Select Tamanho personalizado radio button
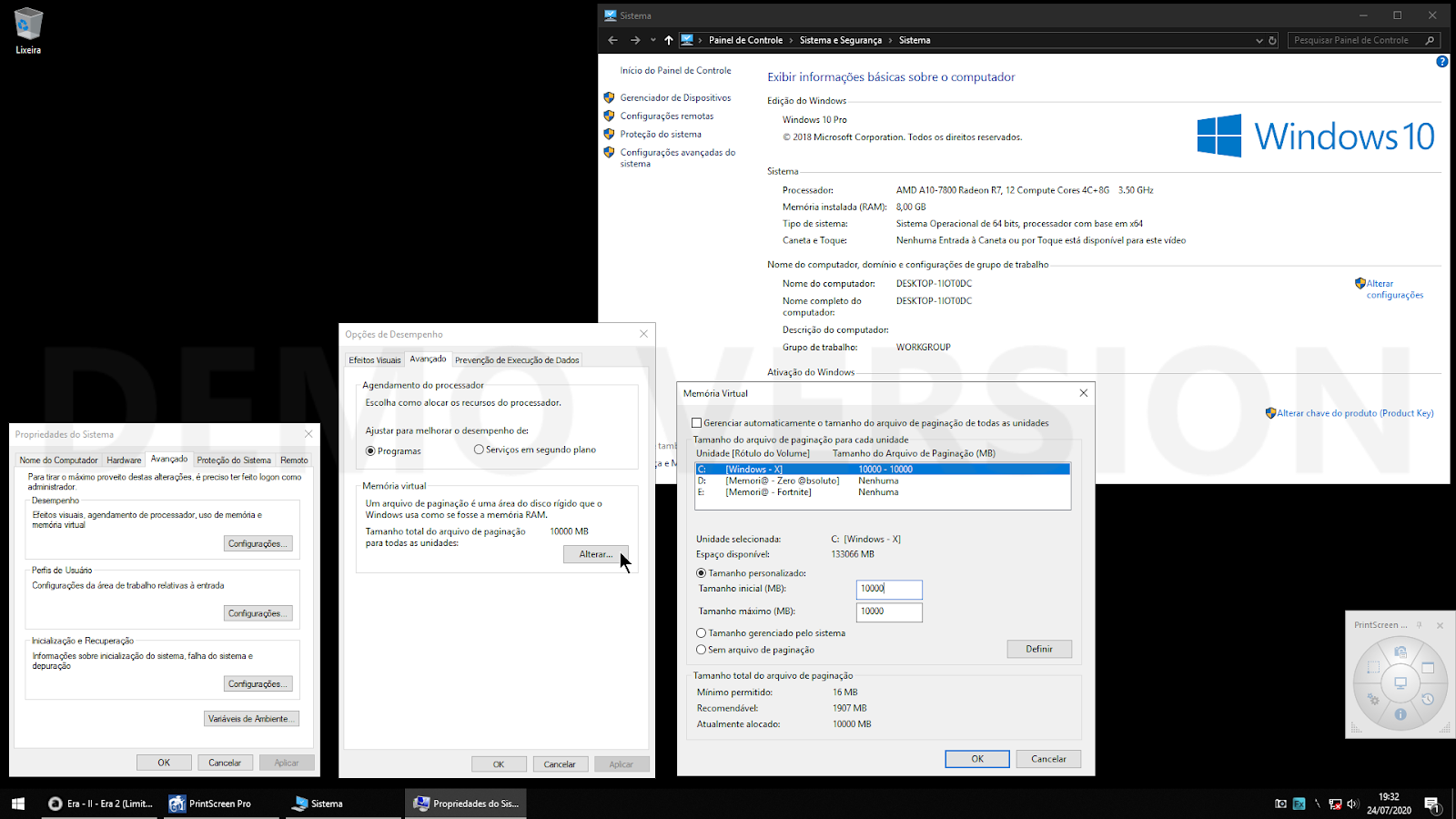This screenshot has height=819, width=1456. pos(701,573)
